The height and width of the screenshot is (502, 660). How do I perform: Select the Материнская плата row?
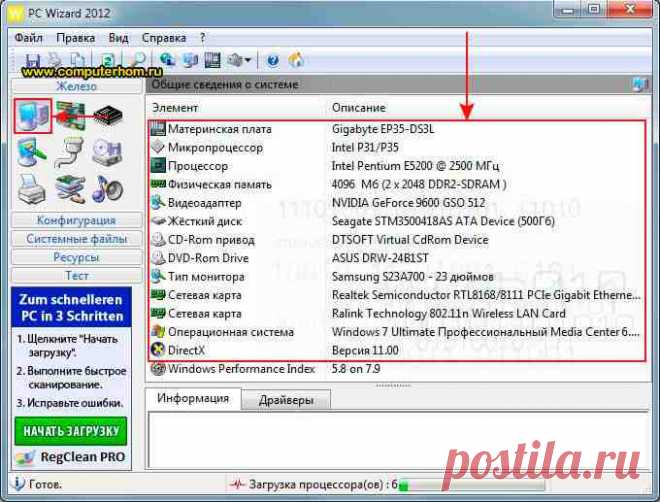[x=397, y=129]
